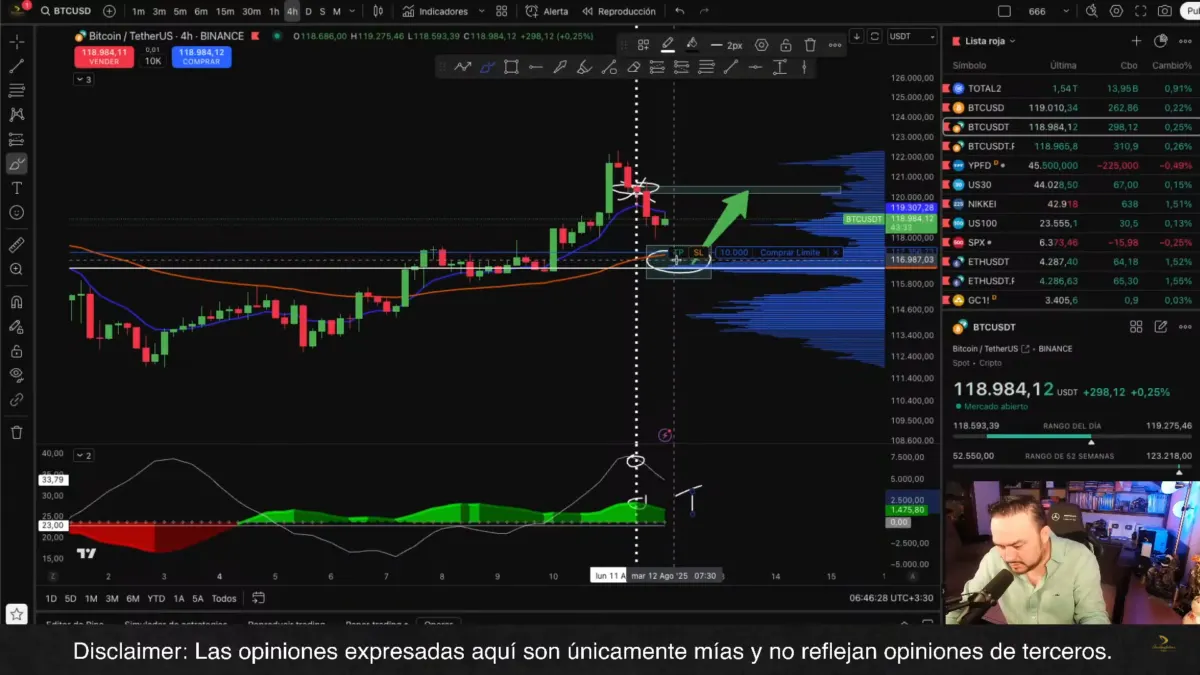Select NIKKEI in the watchlist
Viewport: 1200px width, 675px height.
[1071, 204]
